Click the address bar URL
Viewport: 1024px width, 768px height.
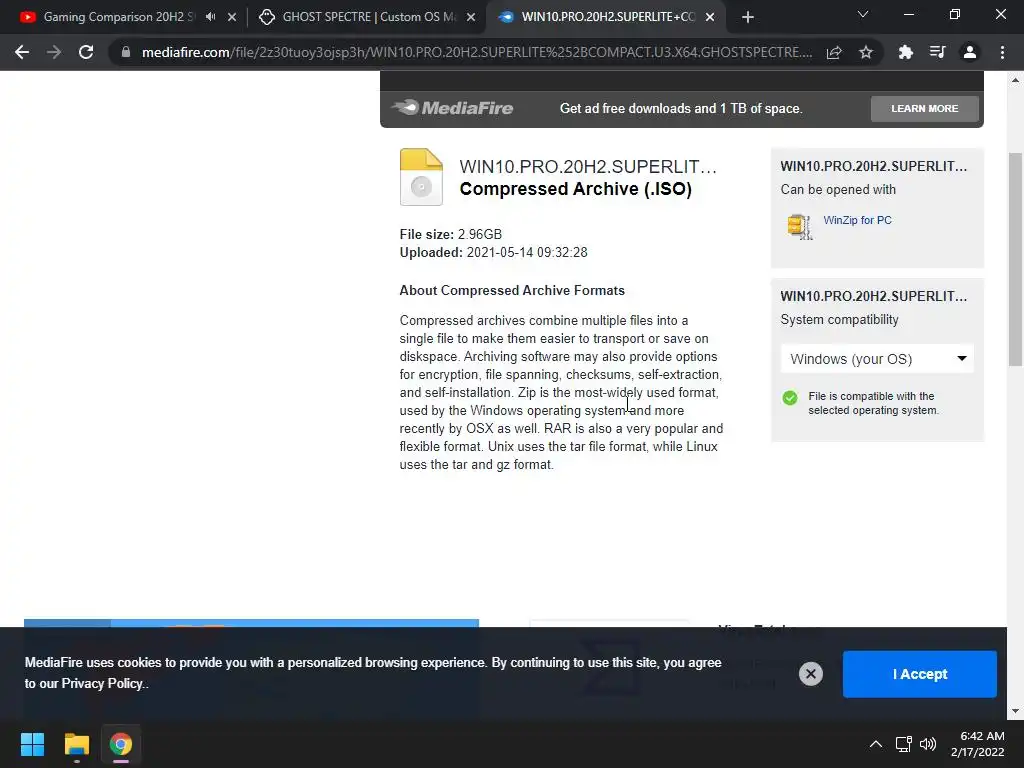click(477, 52)
